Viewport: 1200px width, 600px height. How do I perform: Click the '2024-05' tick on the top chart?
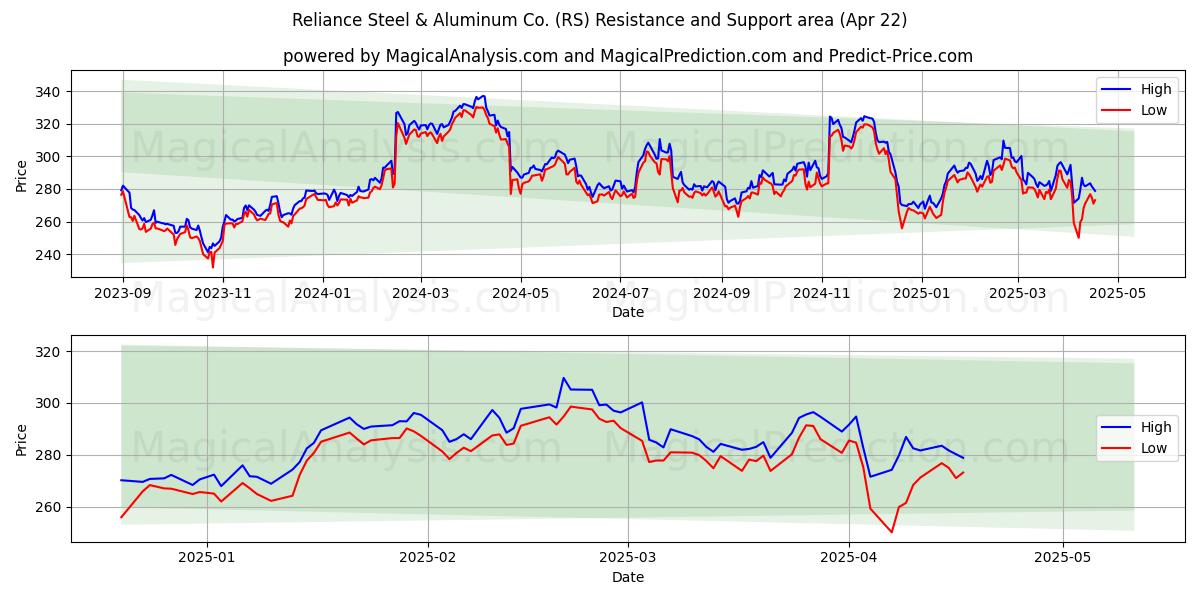click(x=520, y=294)
